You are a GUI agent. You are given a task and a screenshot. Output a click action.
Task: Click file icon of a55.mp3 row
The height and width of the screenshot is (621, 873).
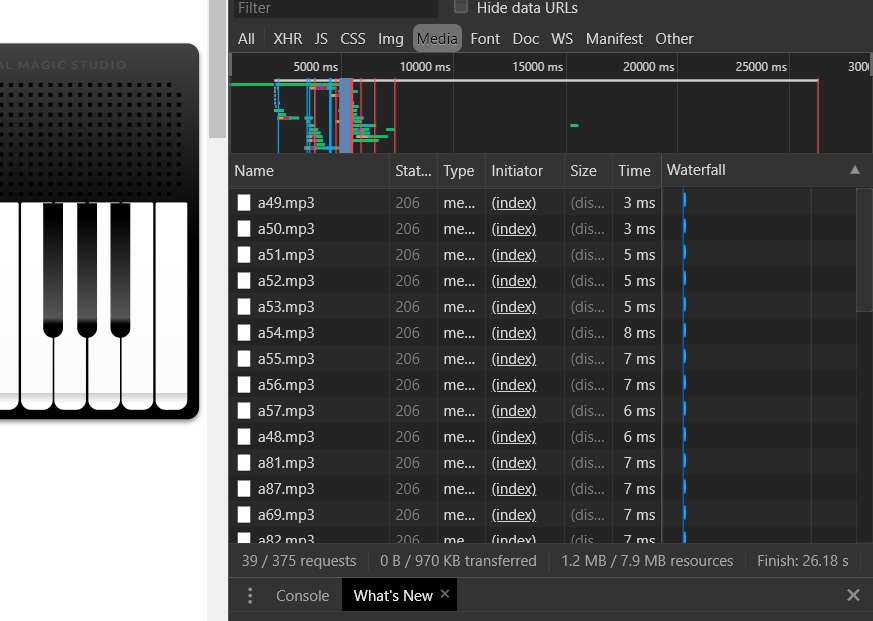point(244,359)
